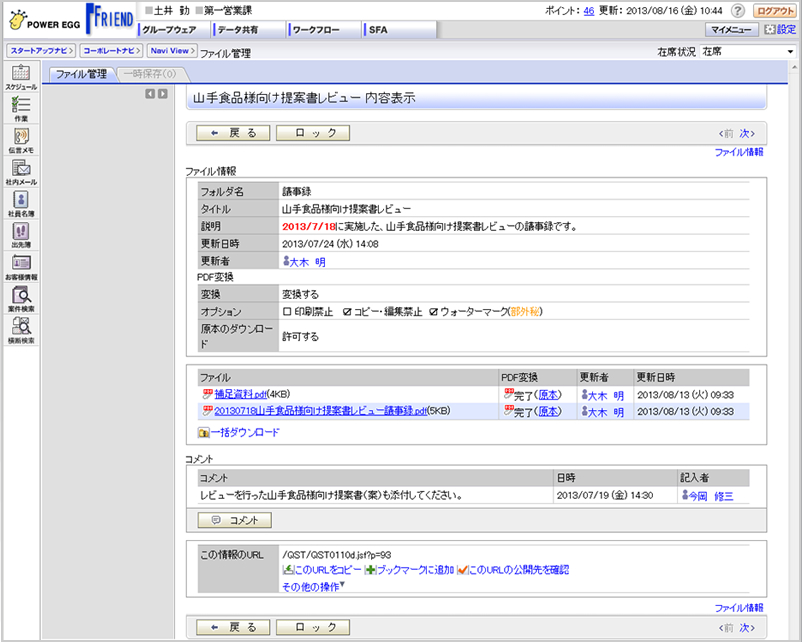Open the Navi View button
The height and width of the screenshot is (642, 802).
172,51
